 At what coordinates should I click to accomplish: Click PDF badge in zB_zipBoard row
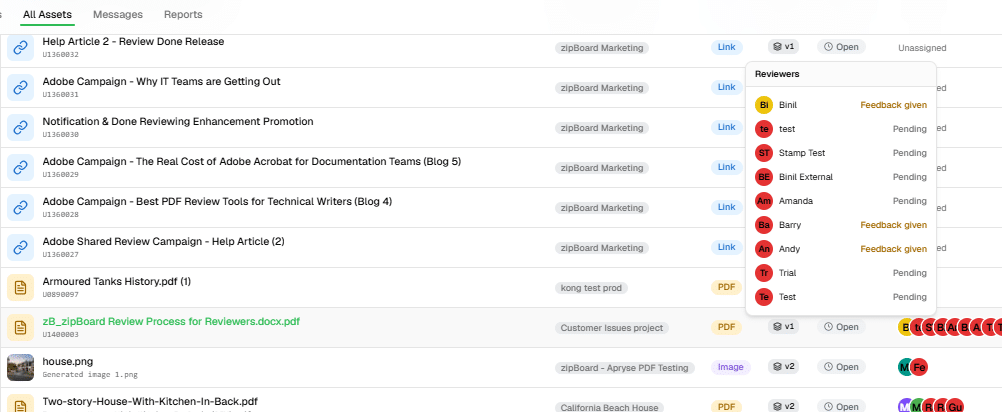(727, 326)
